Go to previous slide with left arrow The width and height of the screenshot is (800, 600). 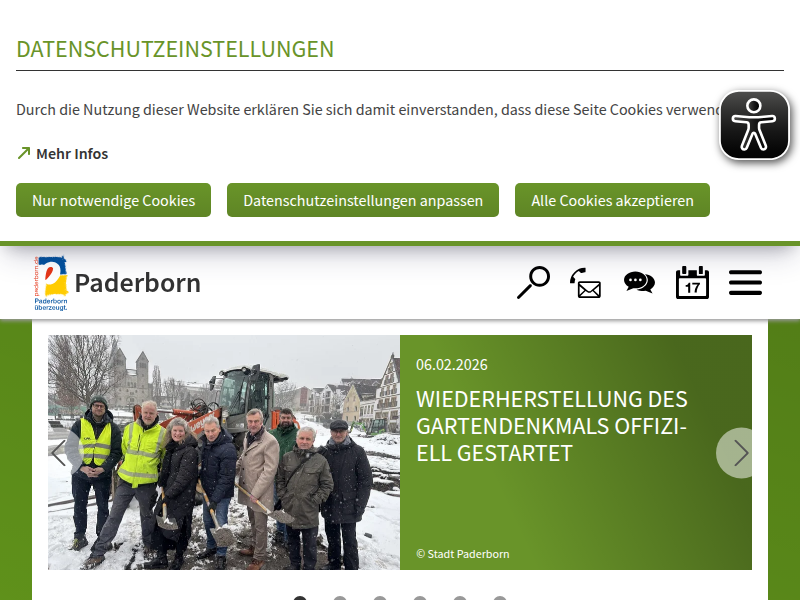pos(60,453)
